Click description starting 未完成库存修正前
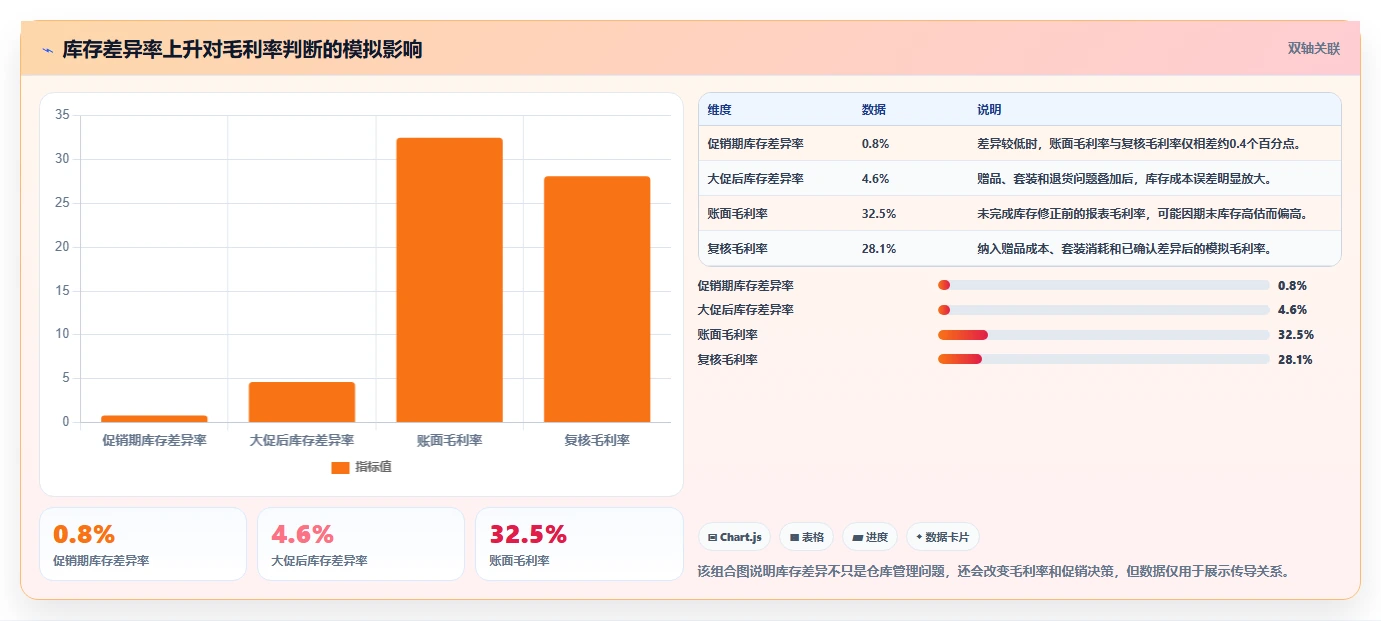Image resolution: width=1381 pixels, height=621 pixels. pyautogui.click(x=1143, y=214)
